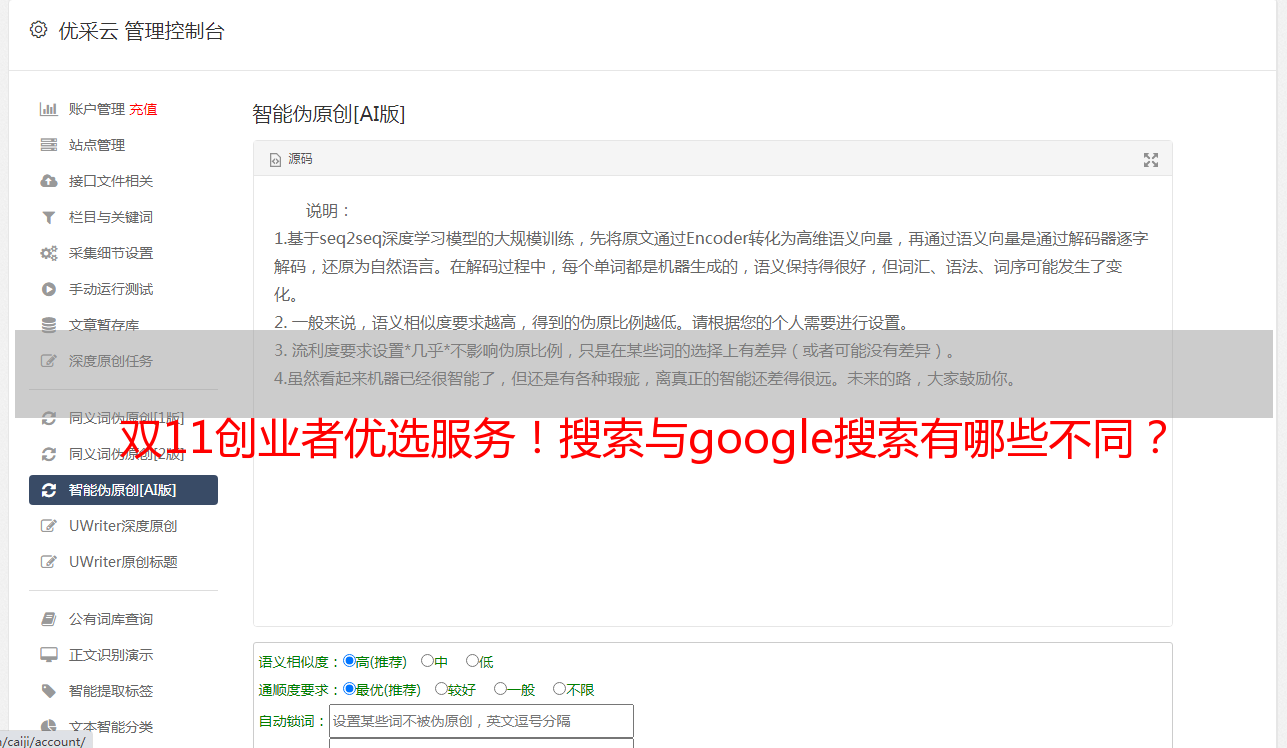Screen dimensions: 1287x748
Task: Click the gear icon beside 优采云 管理控制台
Action: (x=38, y=30)
